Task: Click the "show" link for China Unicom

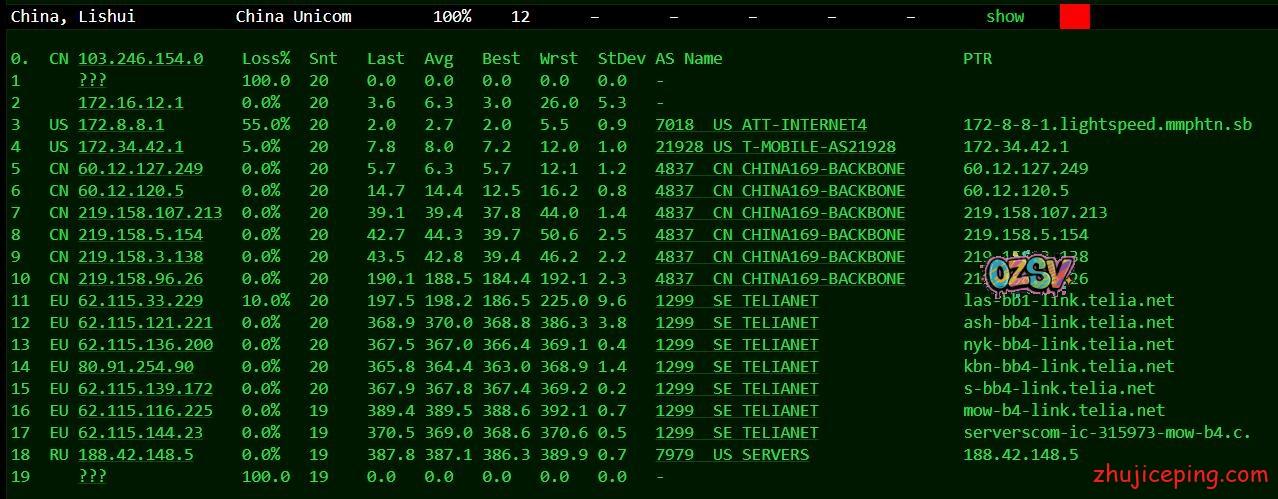Action: tap(1004, 16)
